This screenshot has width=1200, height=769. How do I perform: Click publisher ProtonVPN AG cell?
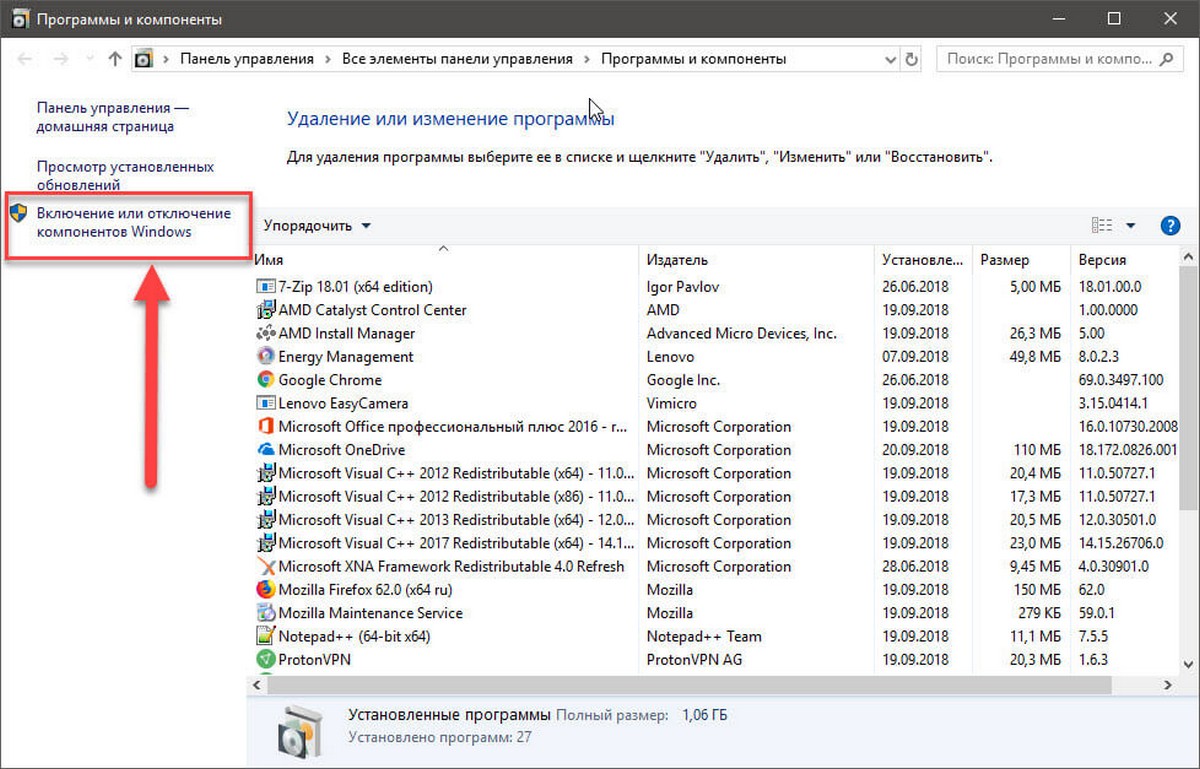694,659
